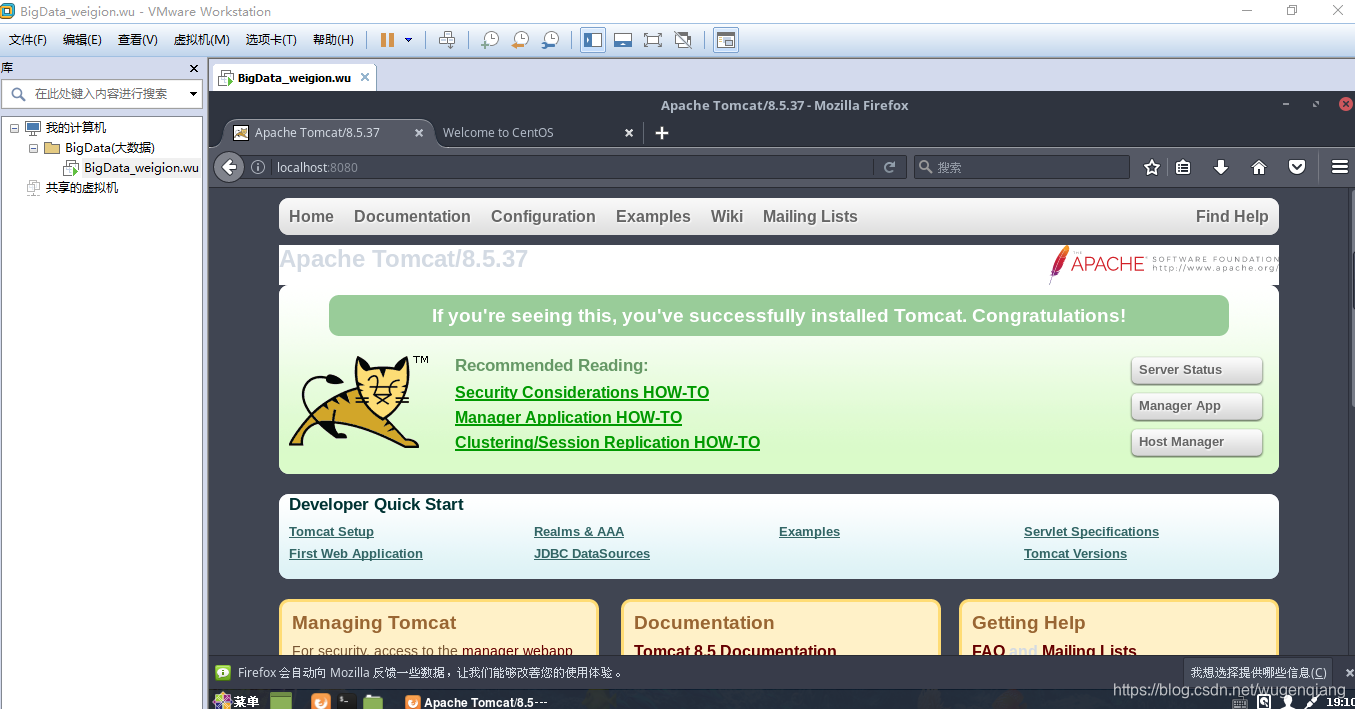1355x709 pixels.
Task: Open the power options dropdown arrow beside pause
Action: coord(408,40)
